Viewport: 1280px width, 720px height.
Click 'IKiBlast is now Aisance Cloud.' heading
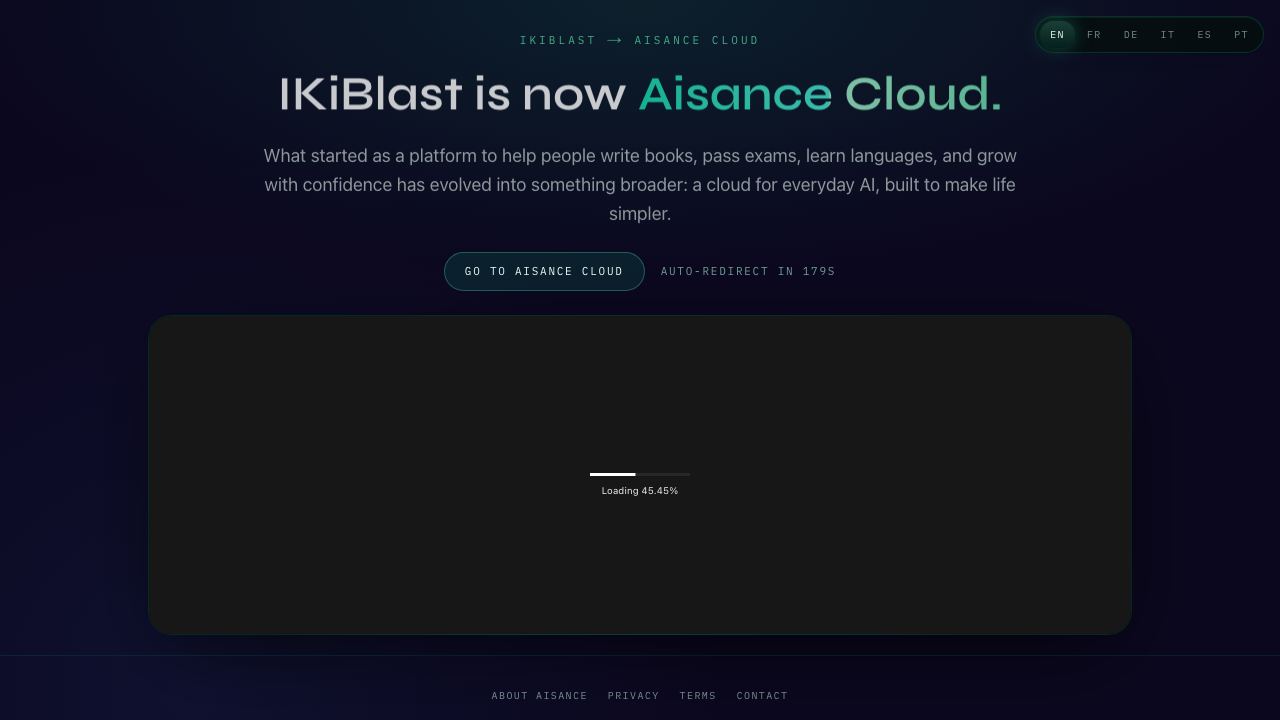pos(640,94)
